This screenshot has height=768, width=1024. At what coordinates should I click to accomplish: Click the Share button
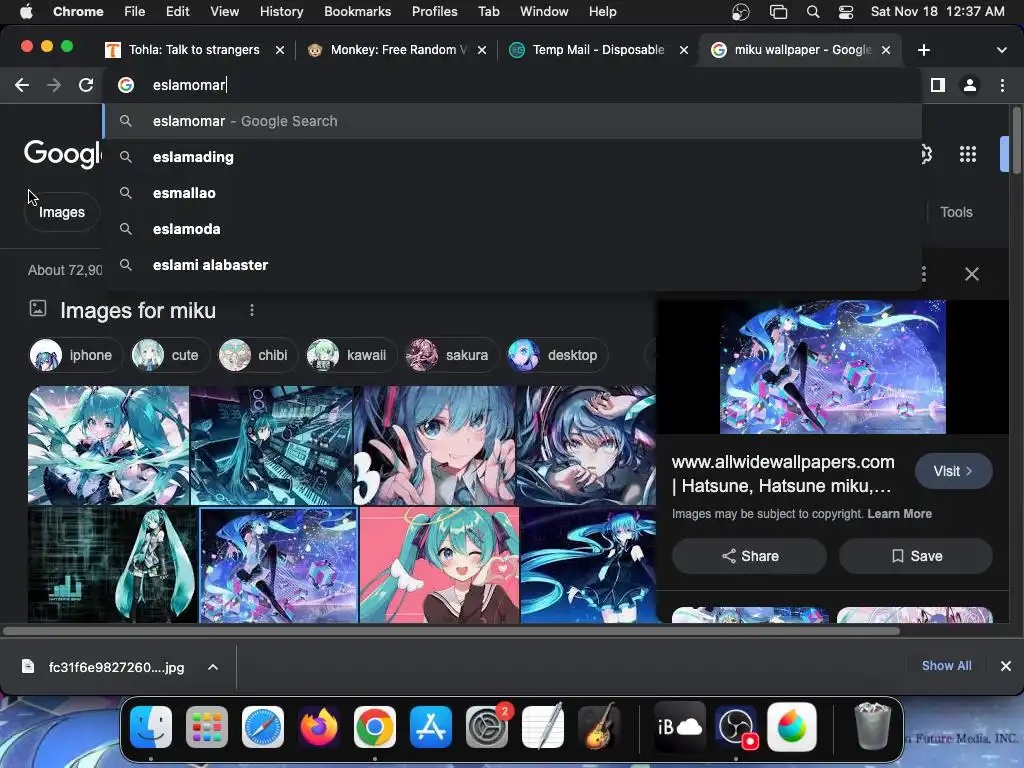pyautogui.click(x=750, y=556)
